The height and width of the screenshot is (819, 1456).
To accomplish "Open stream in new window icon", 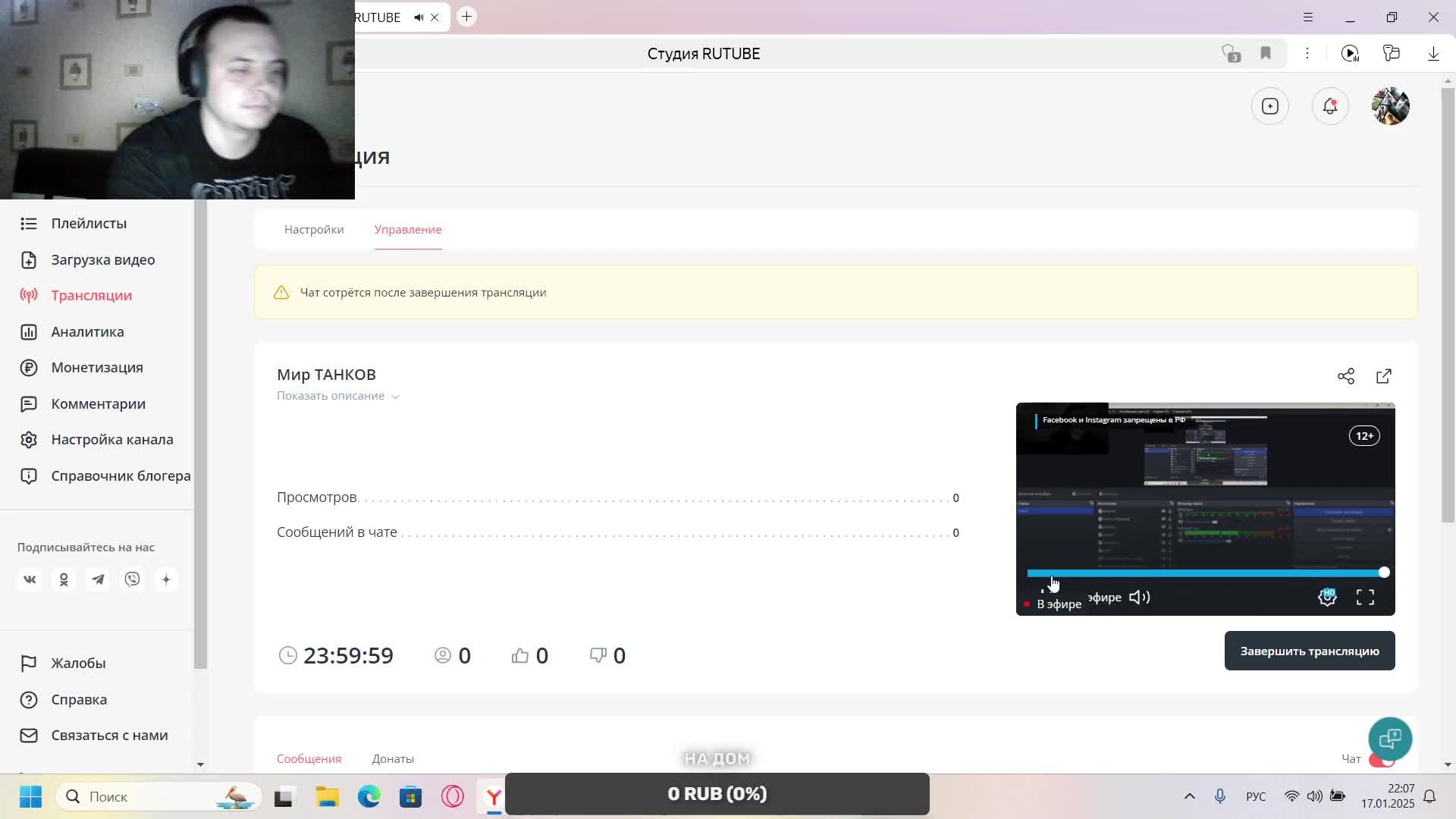I will coord(1383,376).
